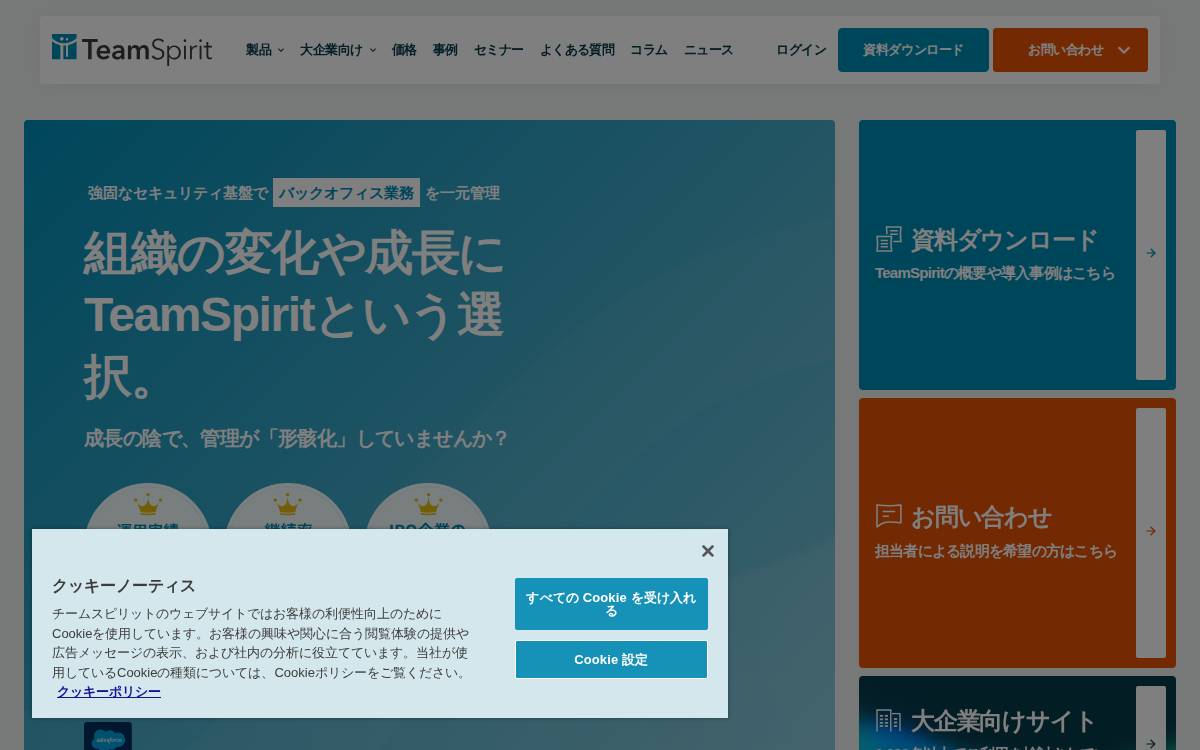Image resolution: width=1200 pixels, height=750 pixels.
Task: Open よくある質問 in the navigation
Action: 577,50
